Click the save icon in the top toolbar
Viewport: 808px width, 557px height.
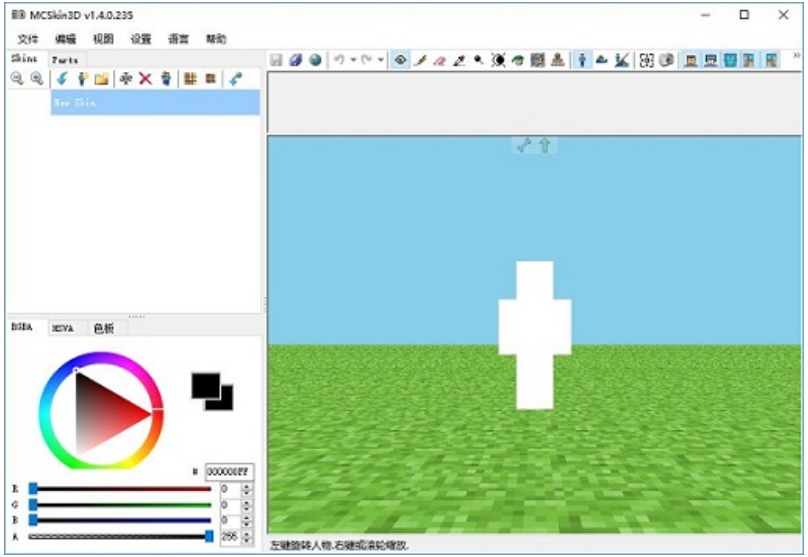(277, 60)
